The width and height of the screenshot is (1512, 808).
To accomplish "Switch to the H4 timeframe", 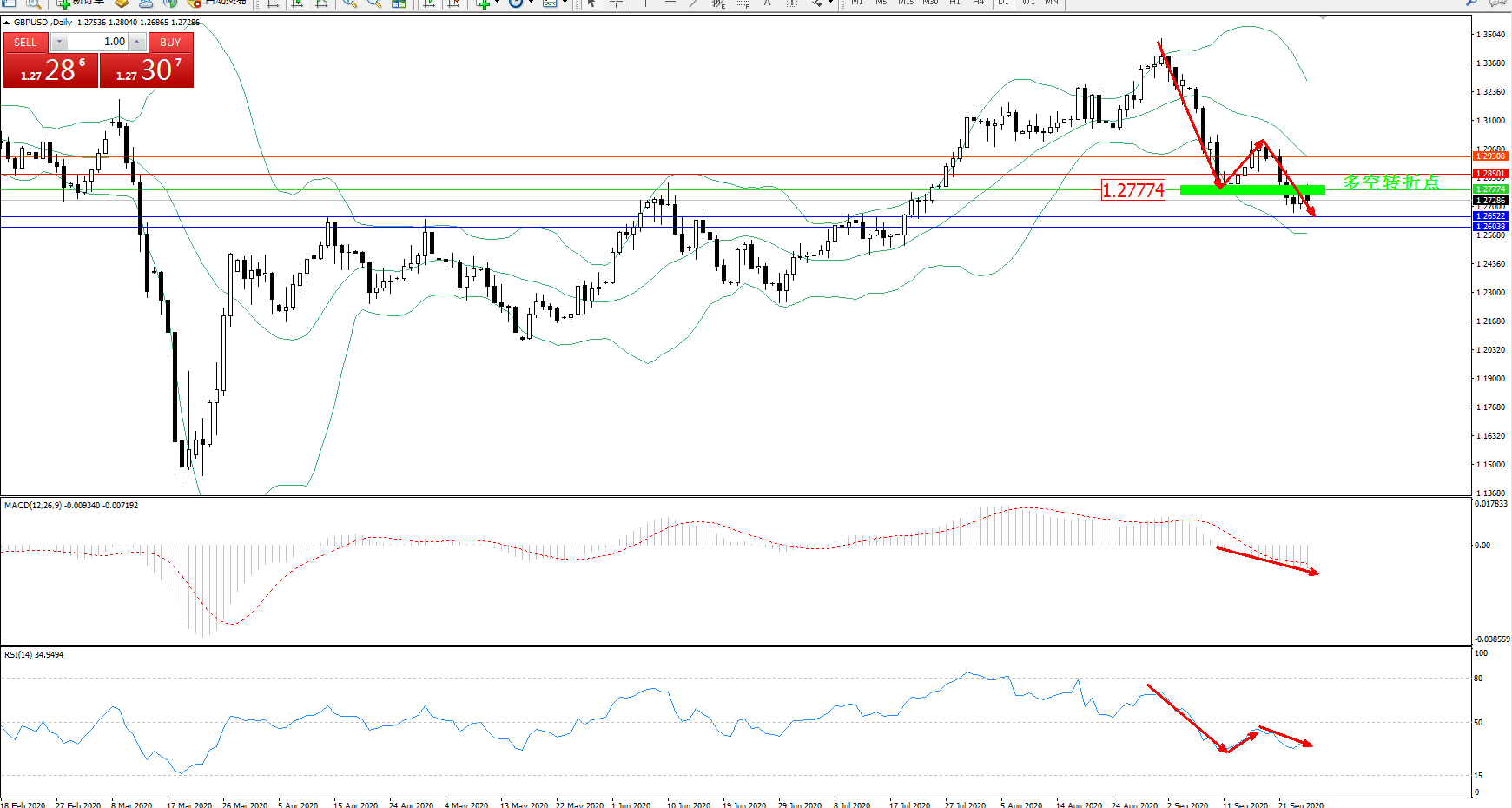I will 978,3.
